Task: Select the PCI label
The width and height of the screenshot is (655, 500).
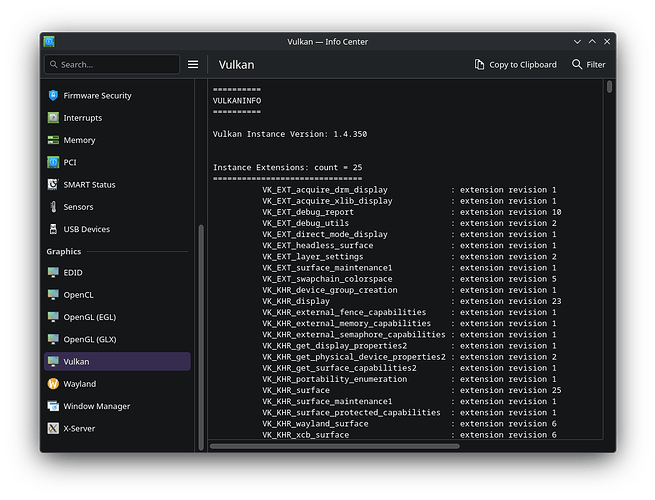Action: click(x=70, y=162)
